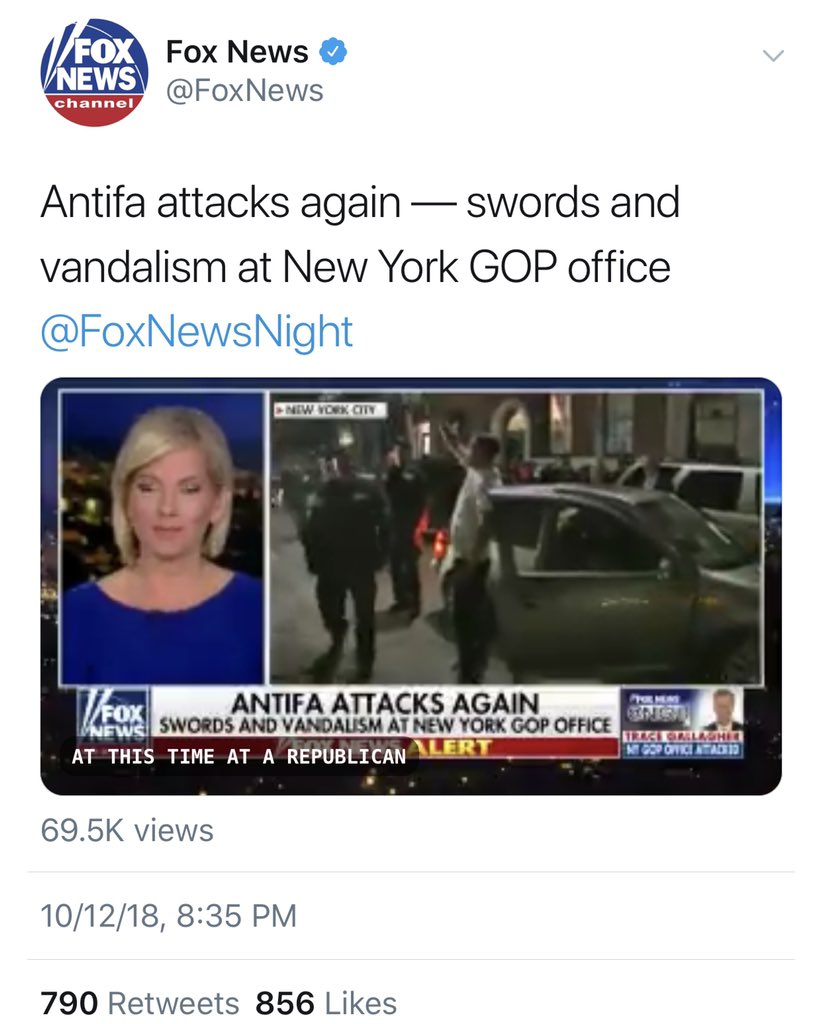Tap the video caption 'At this time at a Republican'
Image resolution: width=822 pixels, height=1024 pixels.
point(239,756)
